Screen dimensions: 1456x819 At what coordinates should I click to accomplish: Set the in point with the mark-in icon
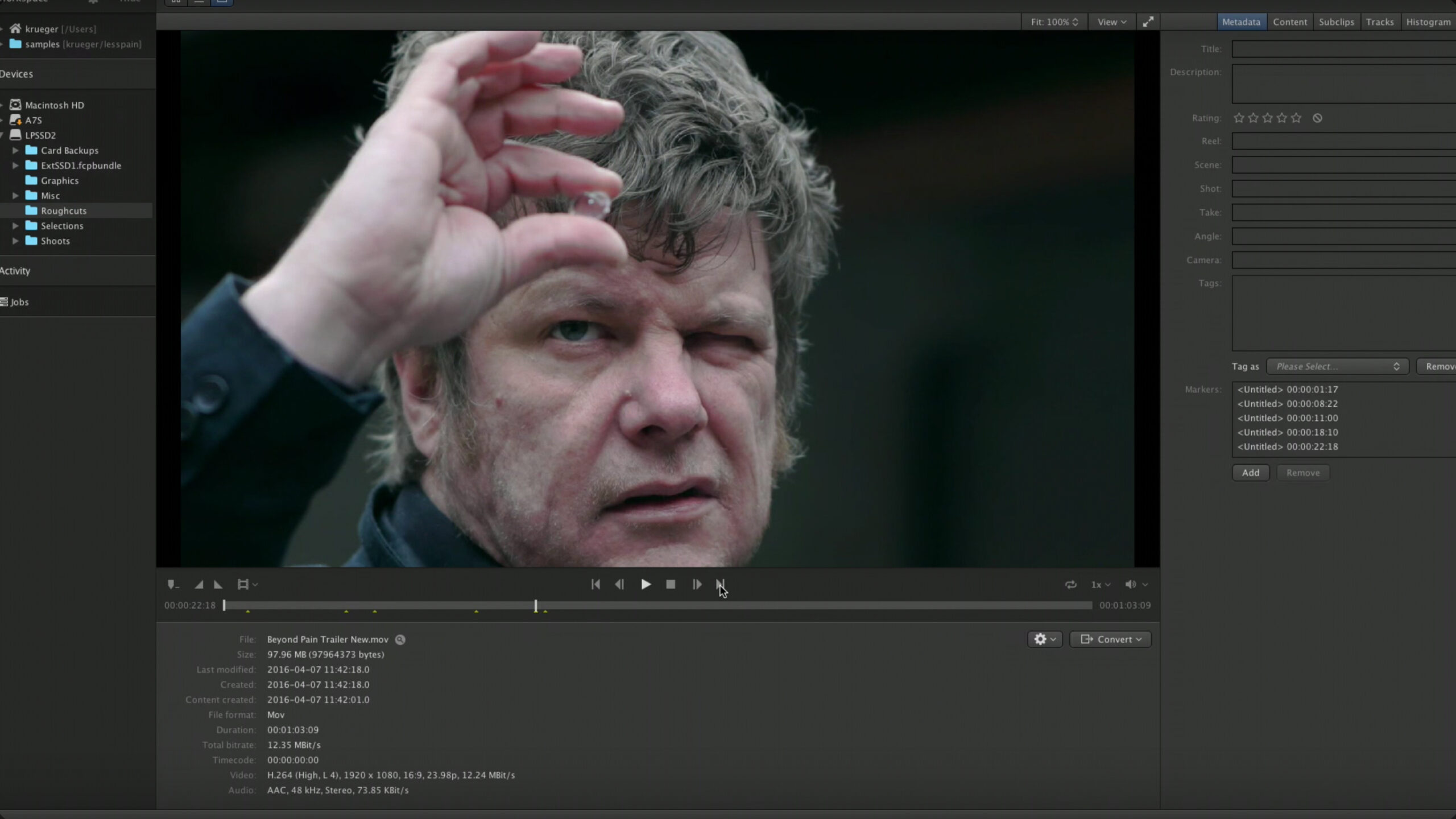point(198,584)
